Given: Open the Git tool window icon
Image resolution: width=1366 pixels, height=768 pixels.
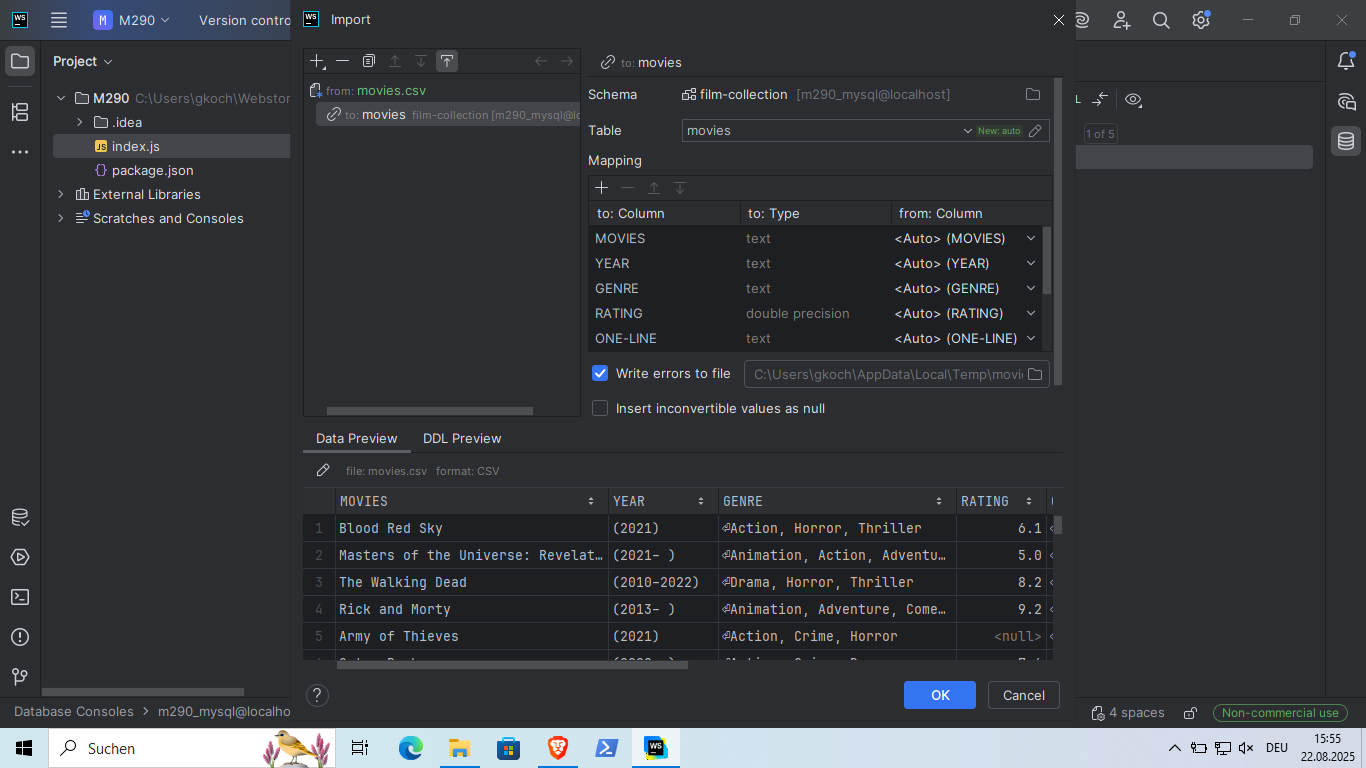Looking at the screenshot, I should click(x=20, y=677).
